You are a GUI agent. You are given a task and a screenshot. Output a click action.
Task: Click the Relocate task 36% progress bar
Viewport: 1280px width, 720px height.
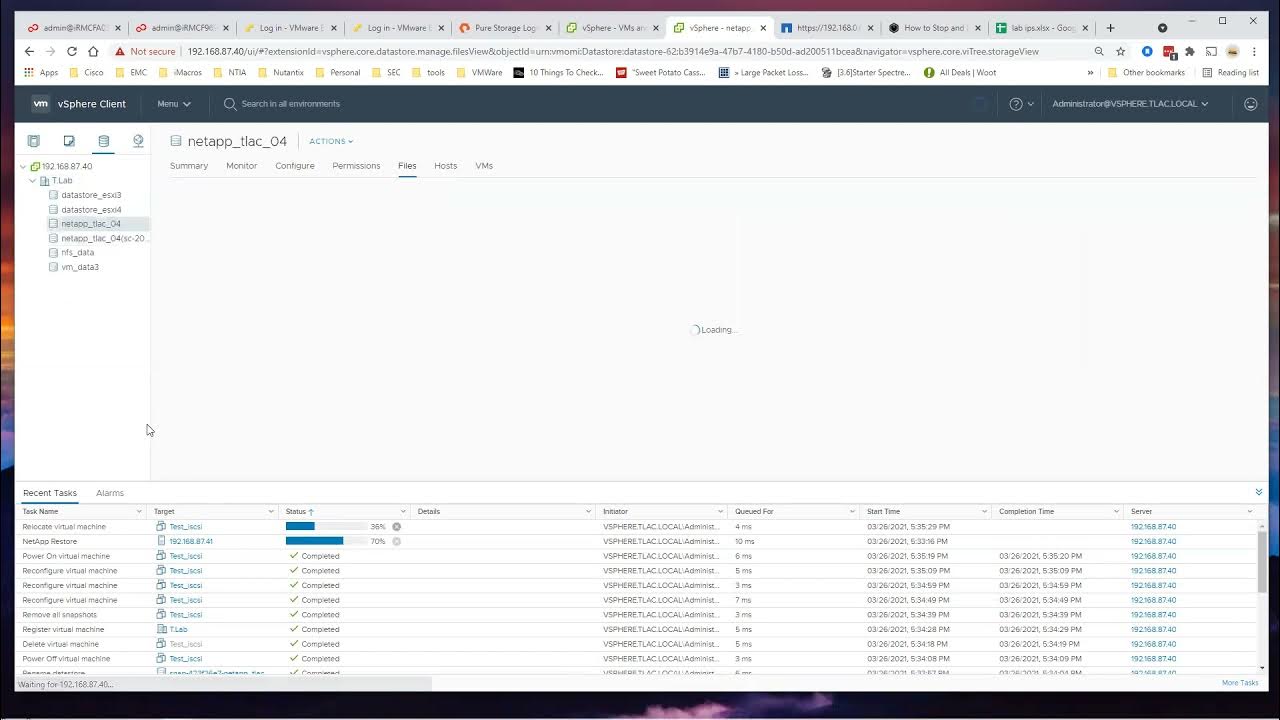[326, 526]
